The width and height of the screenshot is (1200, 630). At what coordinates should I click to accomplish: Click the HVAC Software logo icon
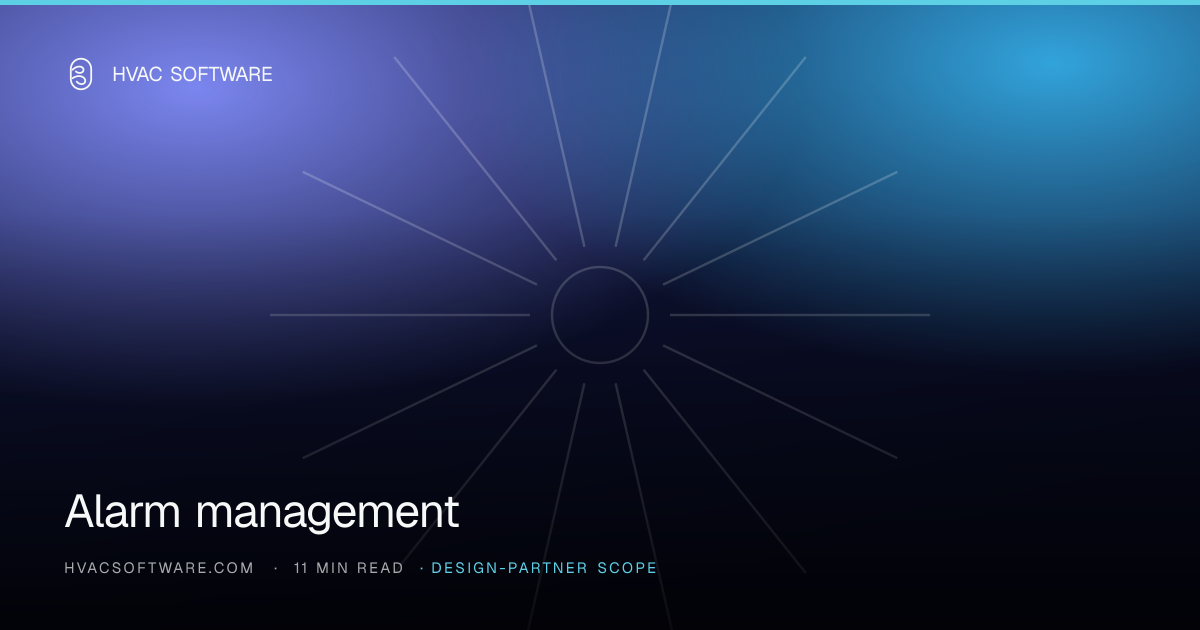click(80, 74)
